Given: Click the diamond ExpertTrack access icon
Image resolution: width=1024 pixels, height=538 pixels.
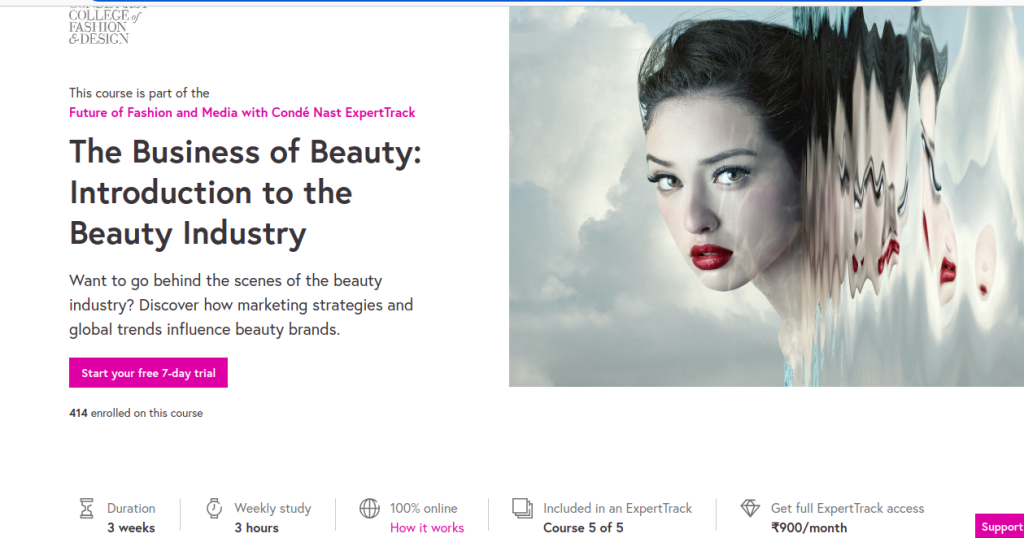Looking at the screenshot, I should coord(750,508).
